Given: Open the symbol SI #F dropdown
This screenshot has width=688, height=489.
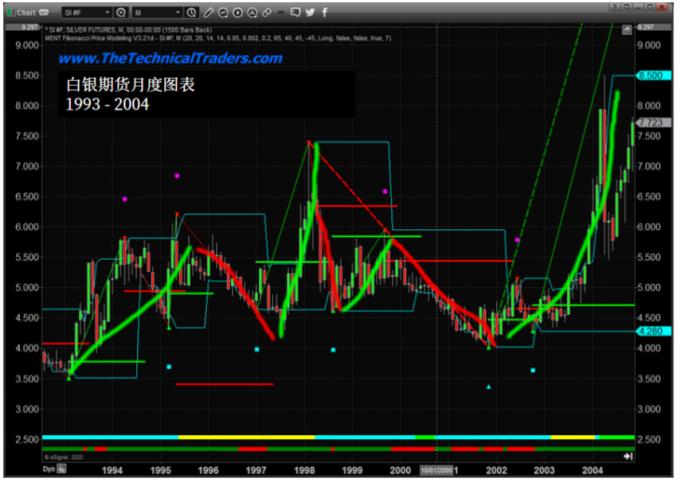Looking at the screenshot, I should (x=90, y=13).
